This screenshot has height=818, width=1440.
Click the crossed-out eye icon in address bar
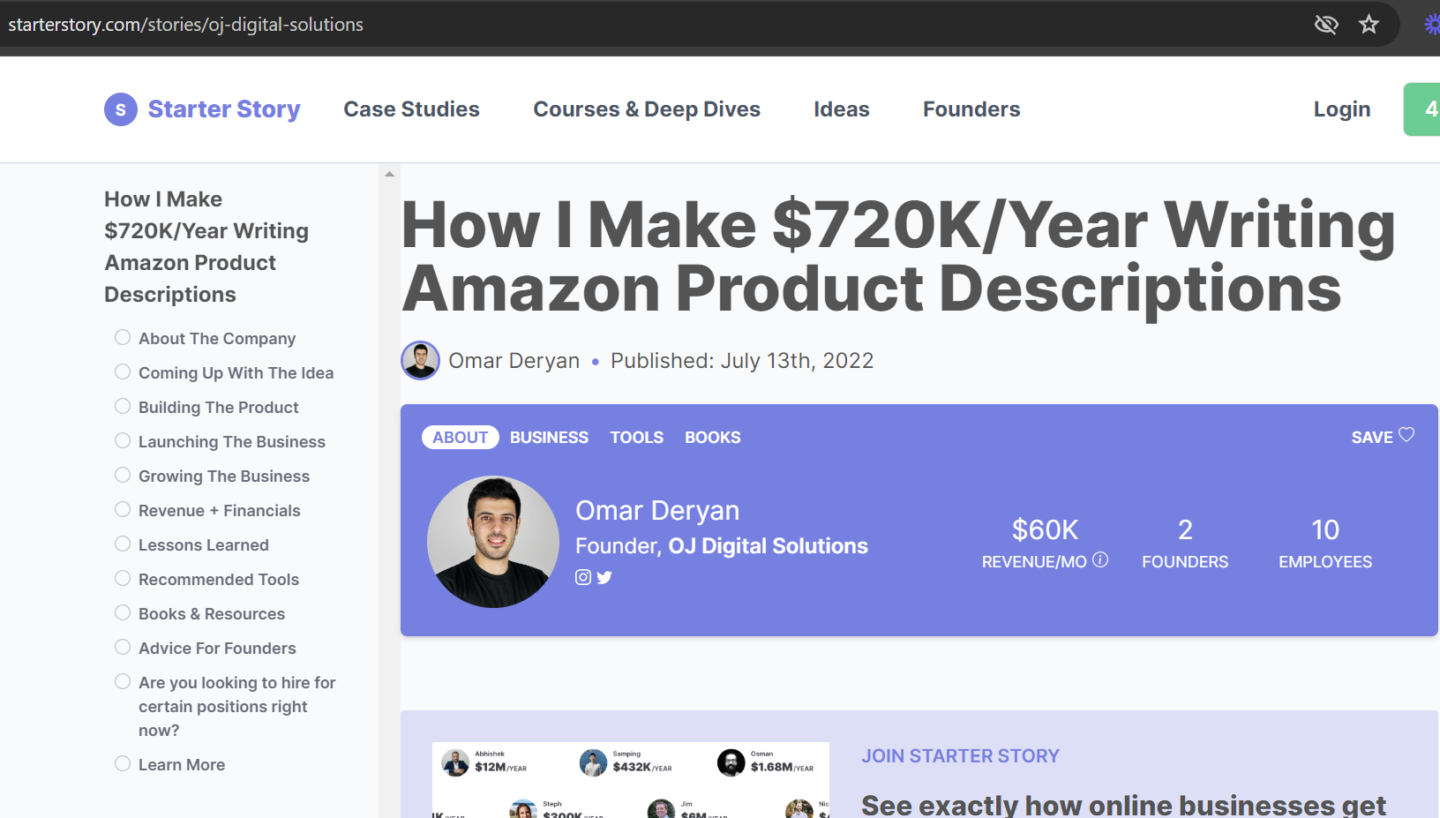[x=1326, y=24]
